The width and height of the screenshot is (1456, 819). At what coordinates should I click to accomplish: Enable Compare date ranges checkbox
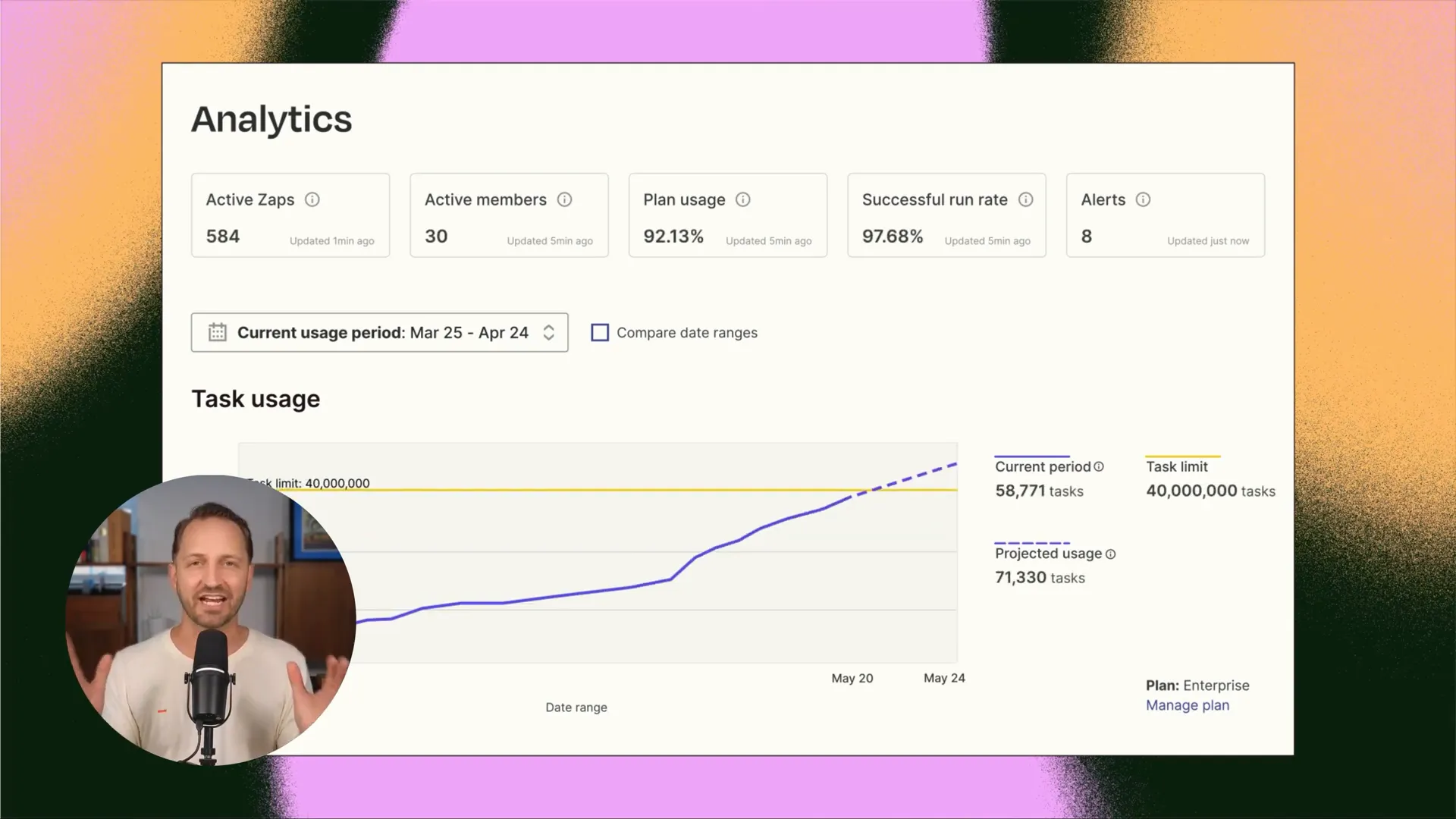pyautogui.click(x=600, y=332)
